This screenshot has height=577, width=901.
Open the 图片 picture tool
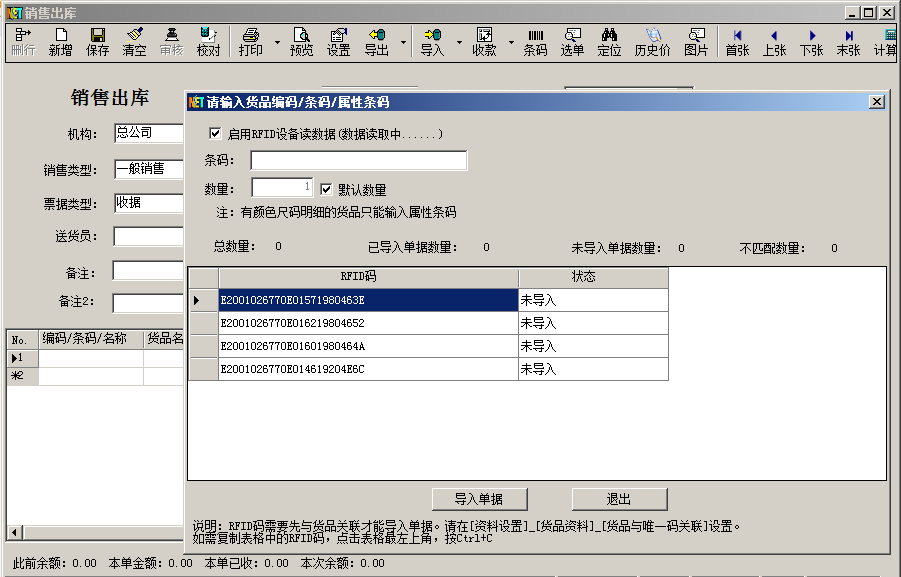696,42
